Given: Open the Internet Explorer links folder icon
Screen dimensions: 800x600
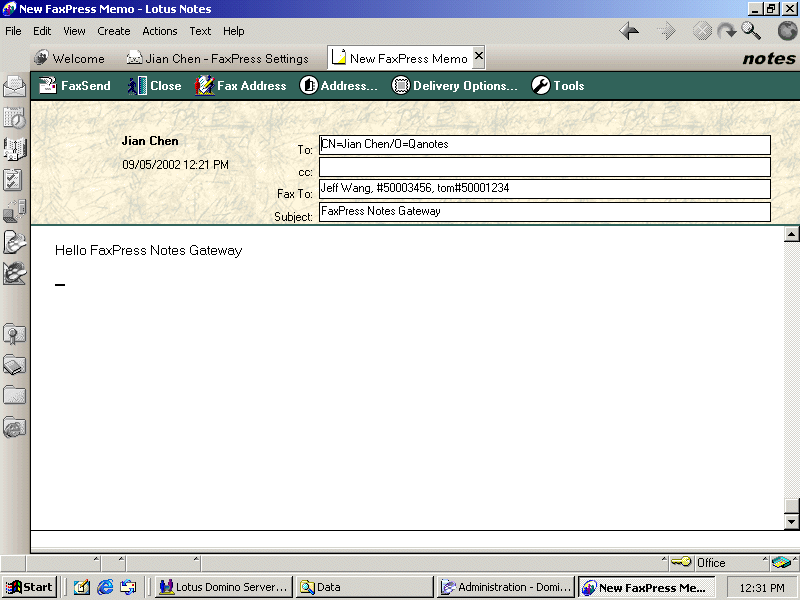Looking at the screenshot, I should click(x=14, y=428).
